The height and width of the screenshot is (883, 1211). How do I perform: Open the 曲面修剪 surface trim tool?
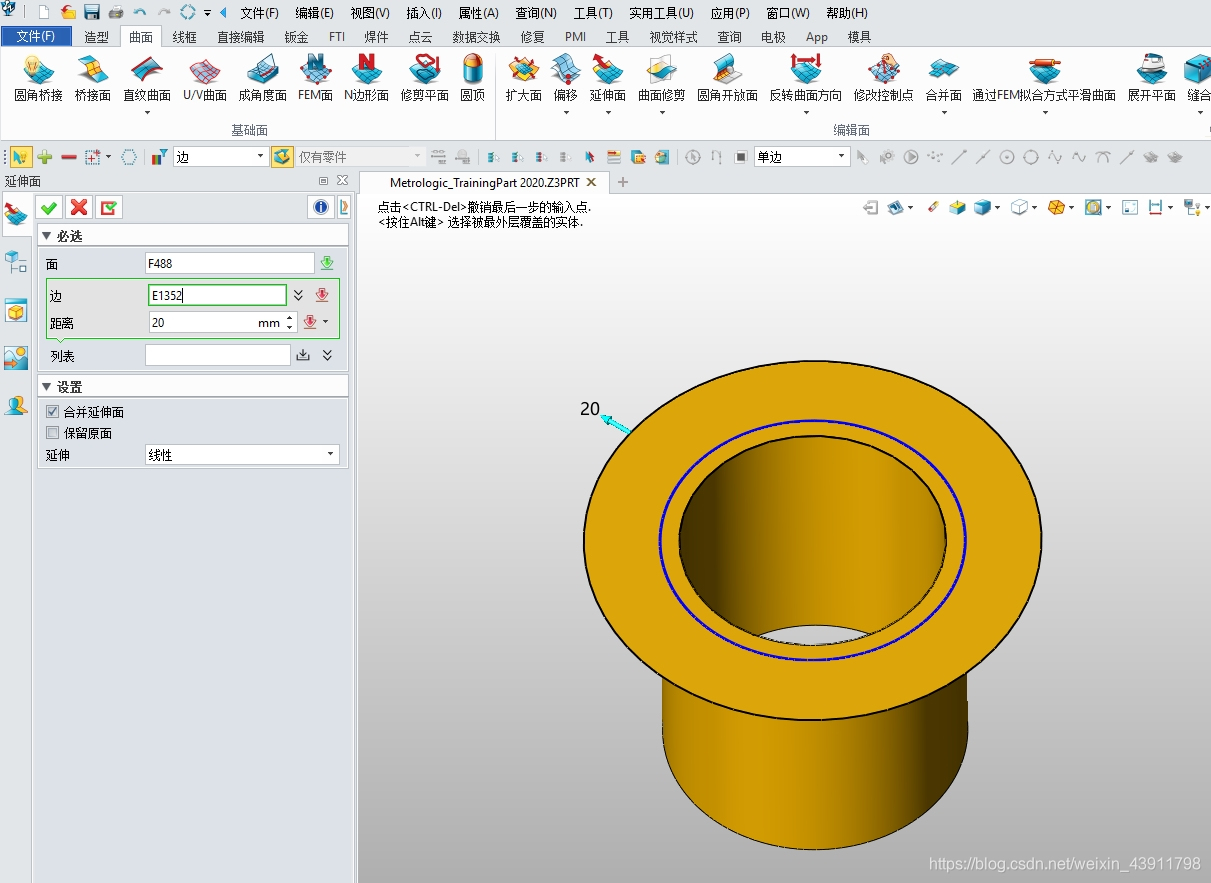(x=661, y=79)
